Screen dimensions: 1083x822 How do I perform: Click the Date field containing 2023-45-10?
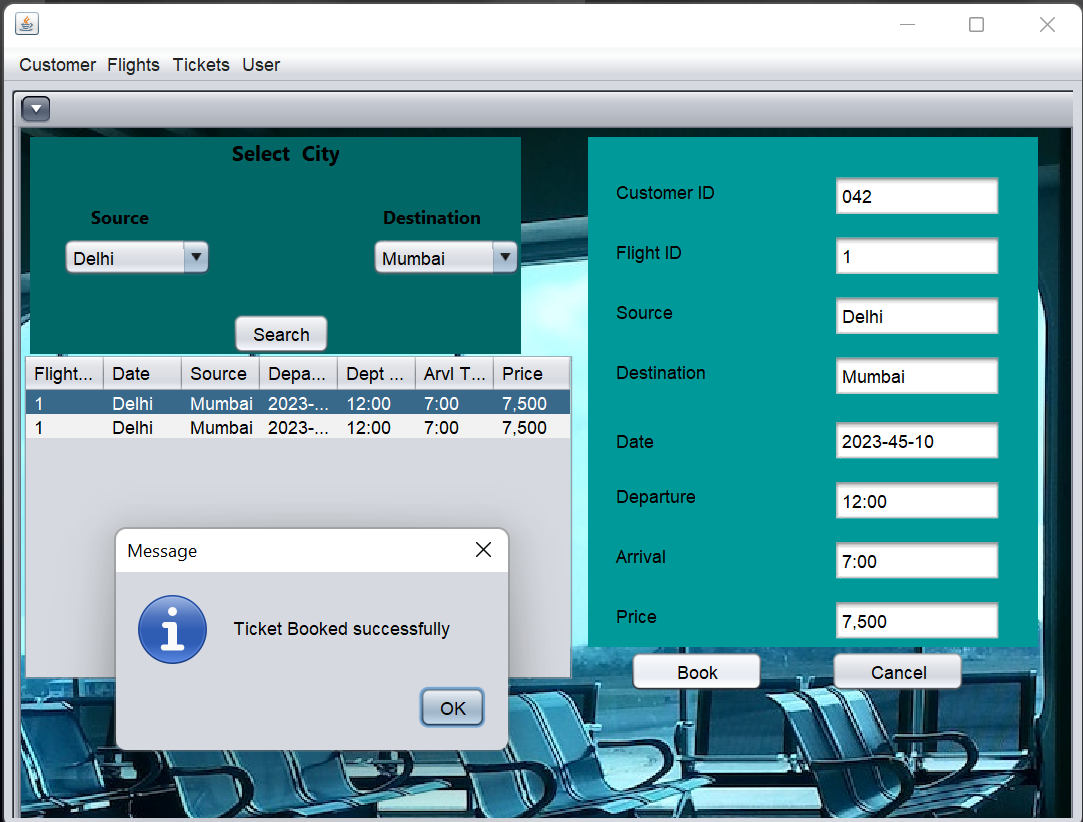tap(917, 441)
